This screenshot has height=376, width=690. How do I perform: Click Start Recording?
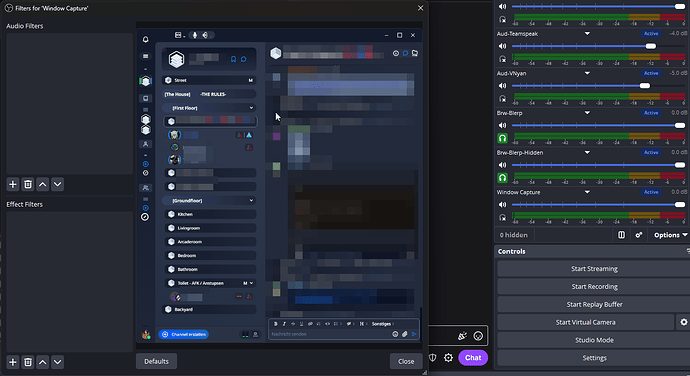coord(594,287)
